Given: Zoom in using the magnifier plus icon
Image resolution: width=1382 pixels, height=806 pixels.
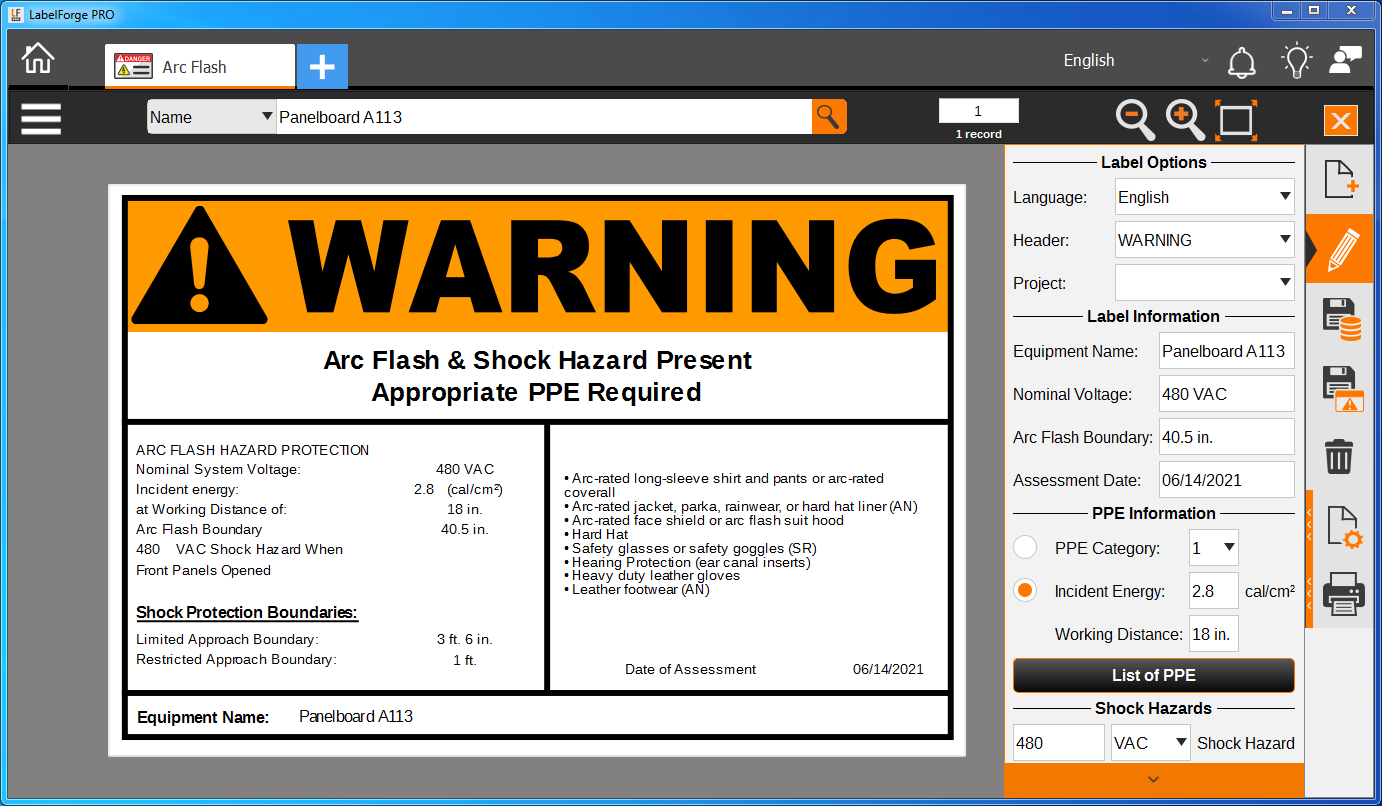Looking at the screenshot, I should [1184, 120].
